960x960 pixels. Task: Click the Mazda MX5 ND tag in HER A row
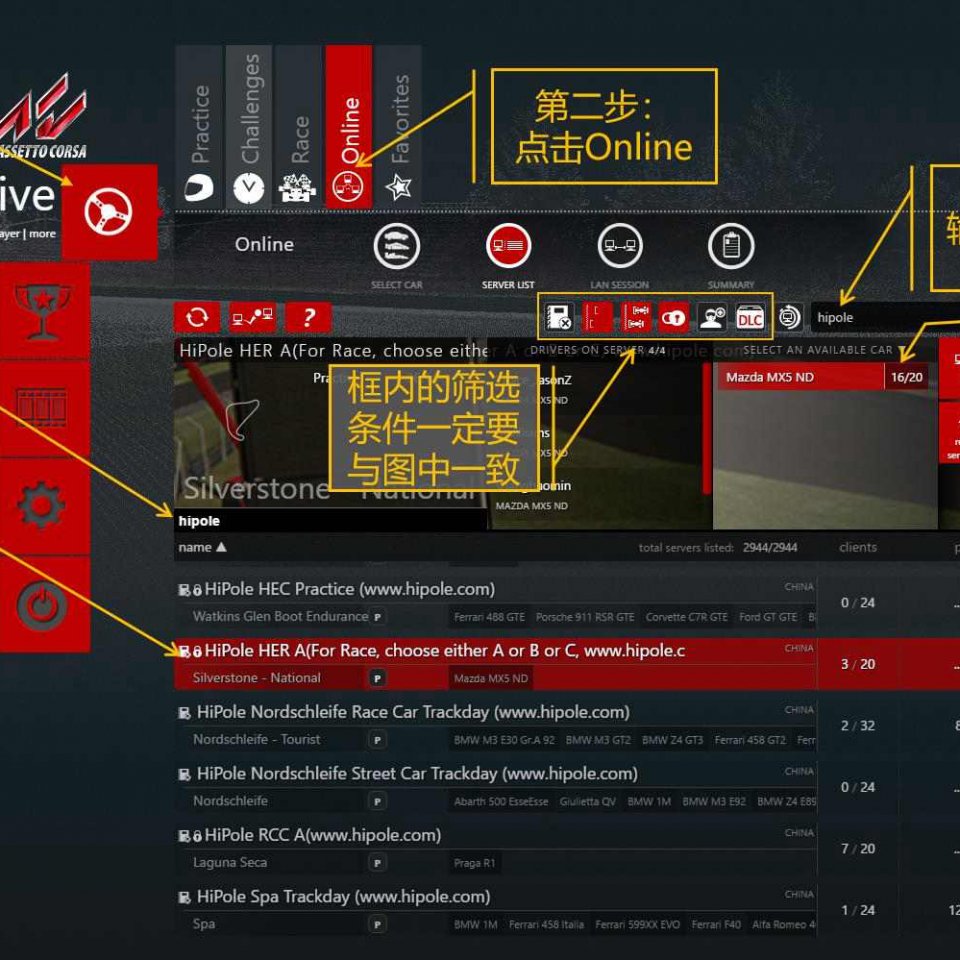(x=491, y=679)
